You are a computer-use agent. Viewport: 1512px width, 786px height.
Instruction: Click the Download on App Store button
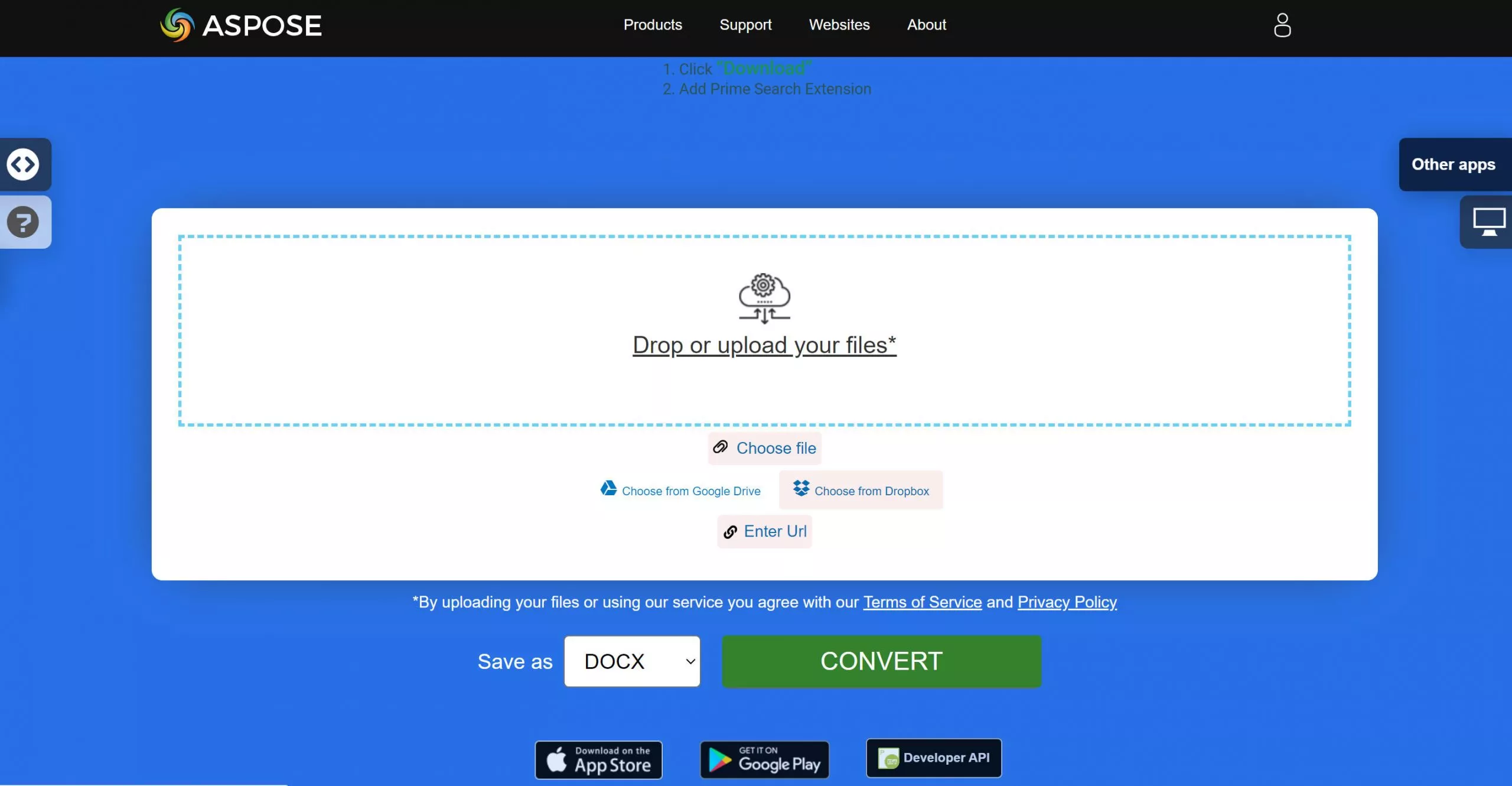tap(598, 757)
